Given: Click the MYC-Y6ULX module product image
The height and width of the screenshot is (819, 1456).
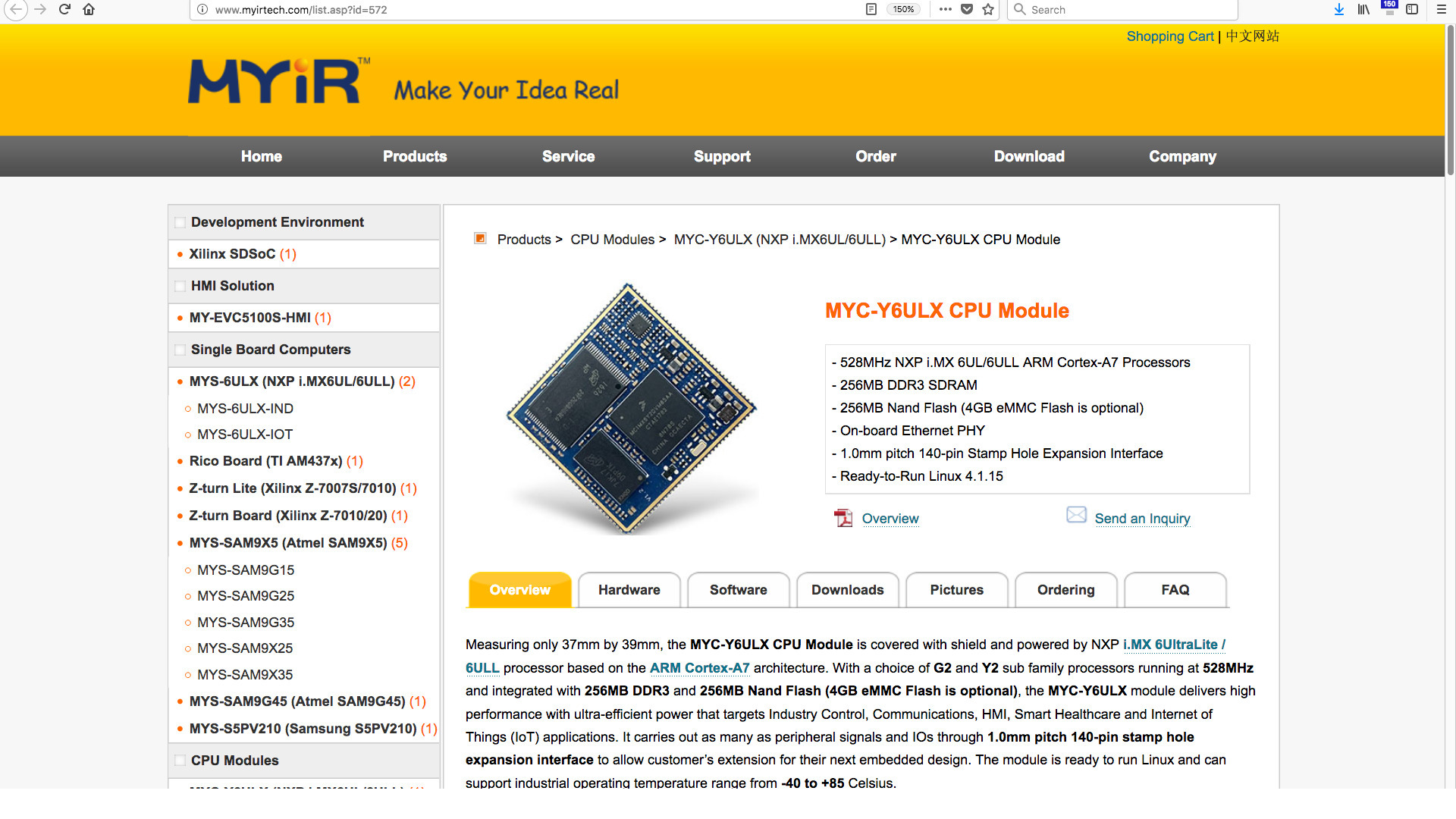Looking at the screenshot, I should tap(632, 408).
